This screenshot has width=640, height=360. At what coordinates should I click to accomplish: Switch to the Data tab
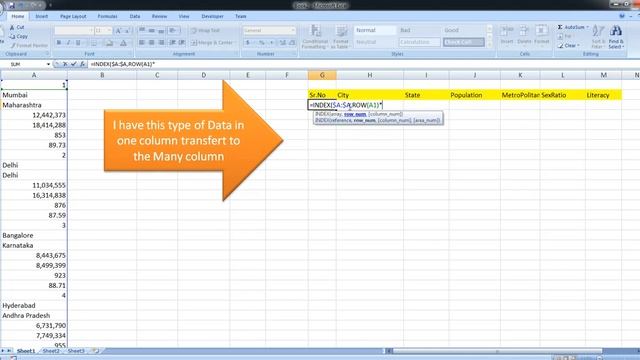(135, 16)
